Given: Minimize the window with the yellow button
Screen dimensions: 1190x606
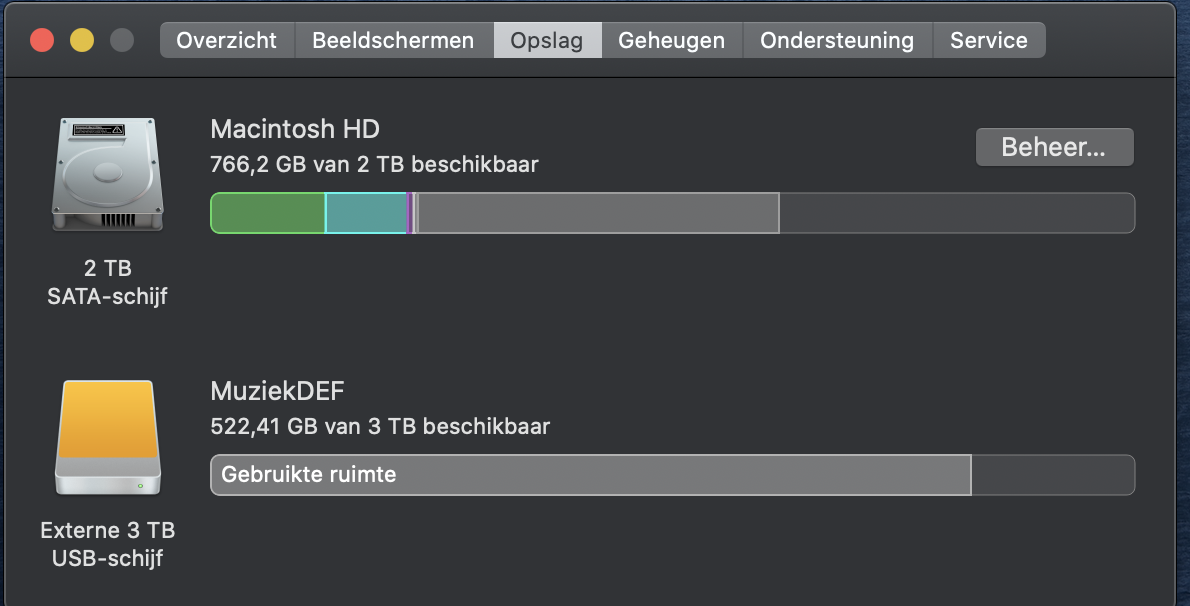Looking at the screenshot, I should [x=81, y=41].
